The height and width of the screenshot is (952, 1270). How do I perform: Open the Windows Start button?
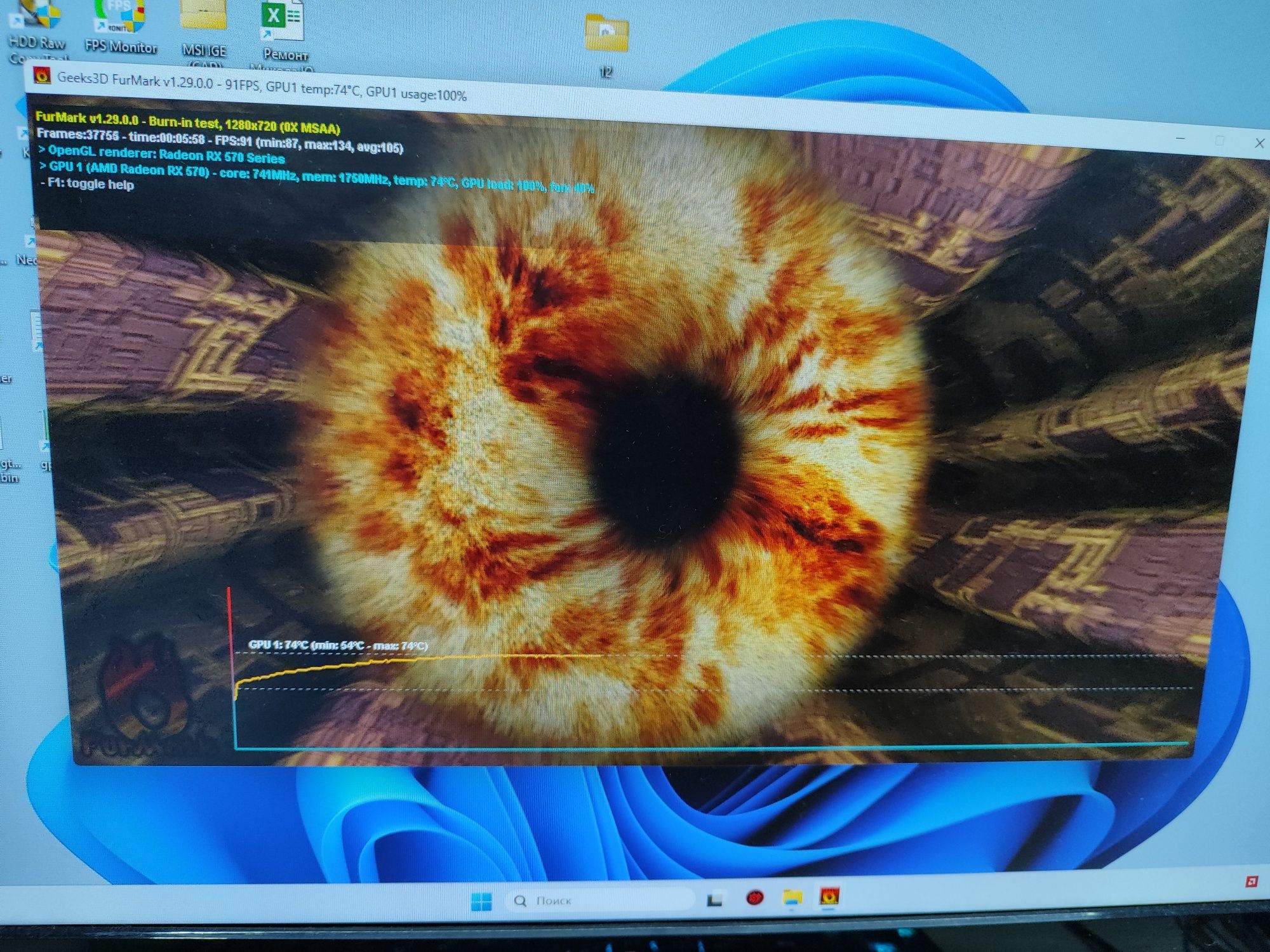pyautogui.click(x=481, y=901)
